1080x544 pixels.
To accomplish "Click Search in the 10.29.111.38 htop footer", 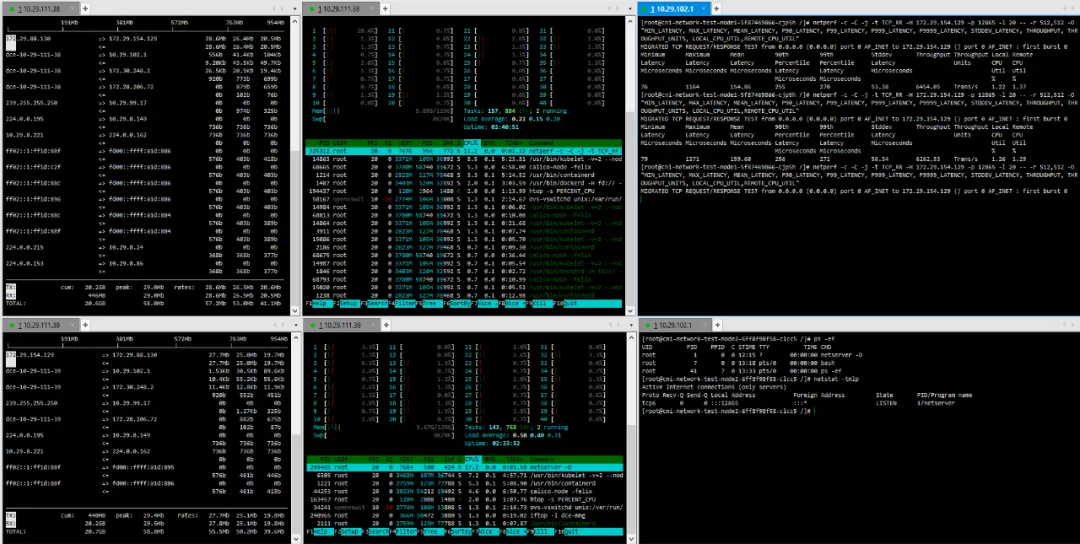I will click(377, 304).
